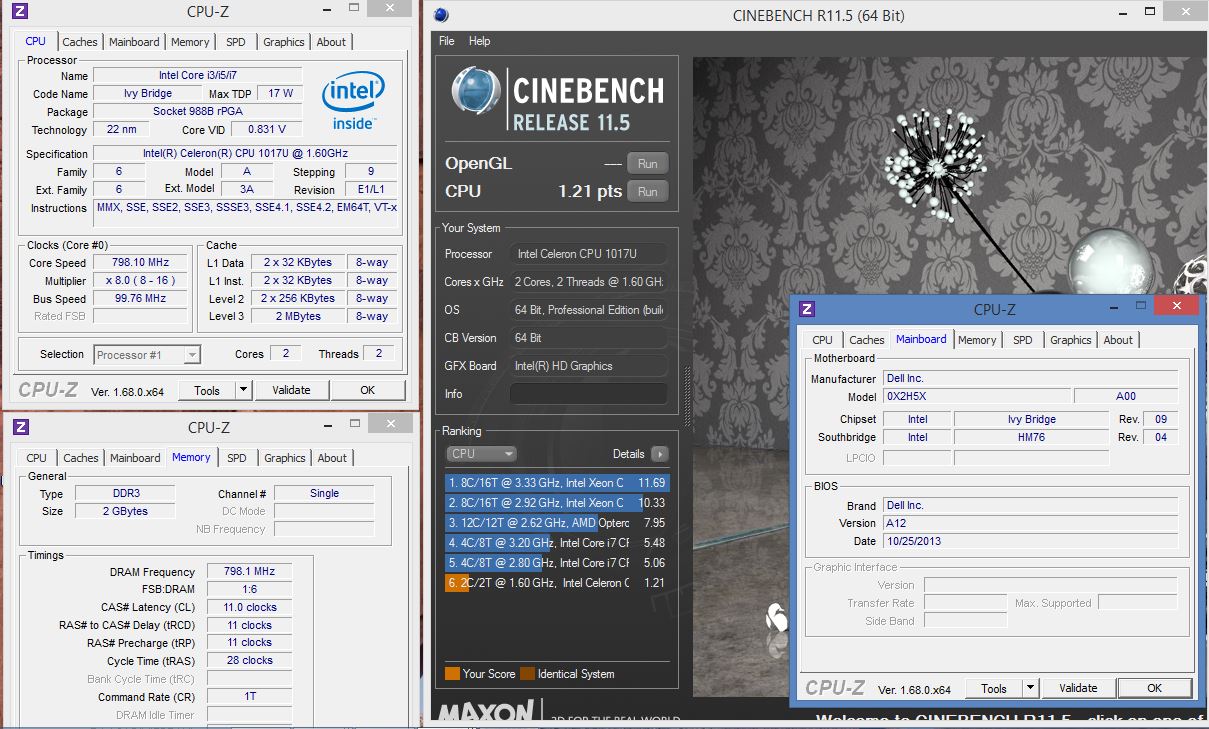The height and width of the screenshot is (729, 1209).
Task: Click Processor field Intel Celeron CPU 1017U in Cinebench
Action: [589, 254]
